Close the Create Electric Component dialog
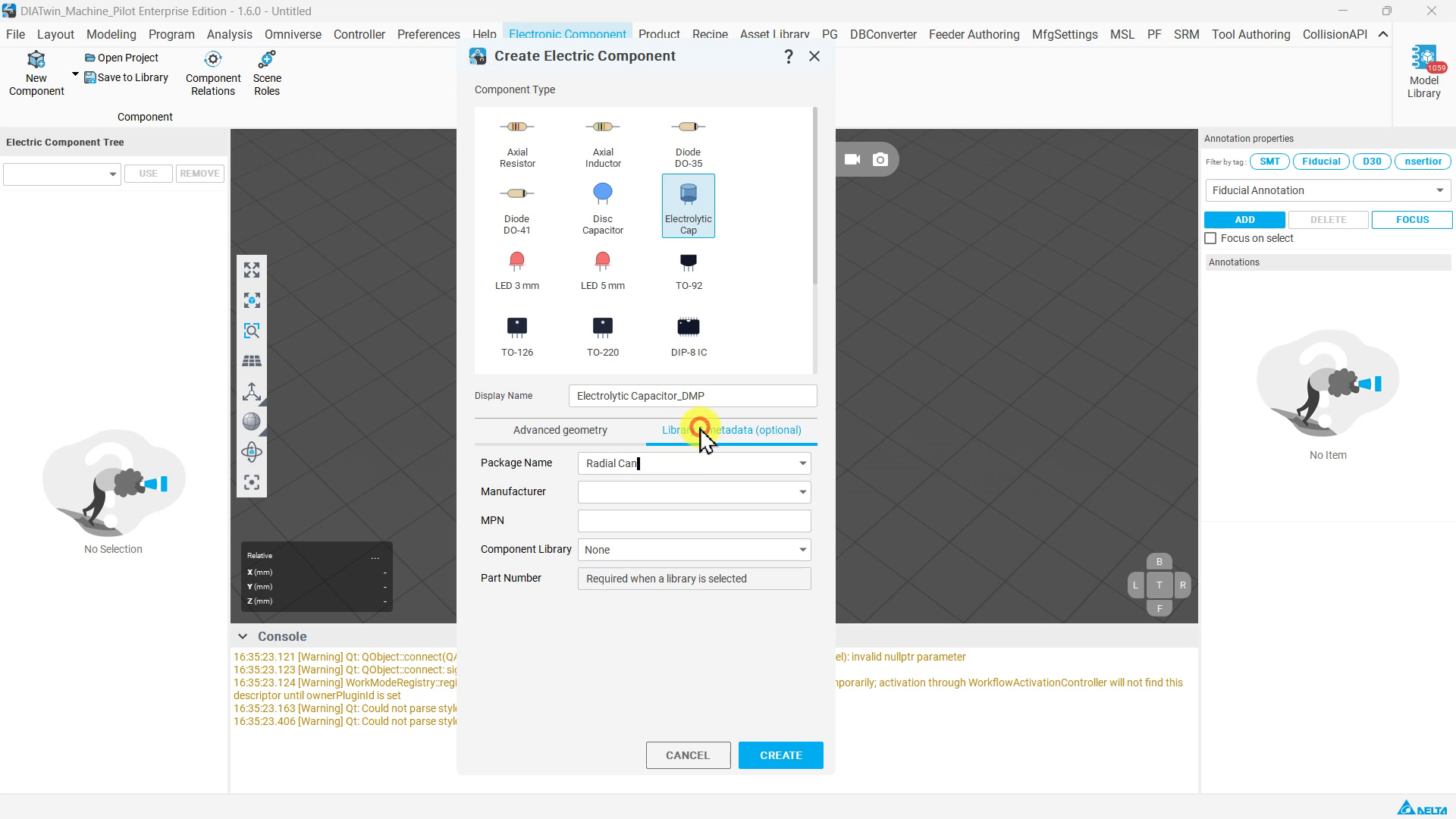 coord(814,56)
